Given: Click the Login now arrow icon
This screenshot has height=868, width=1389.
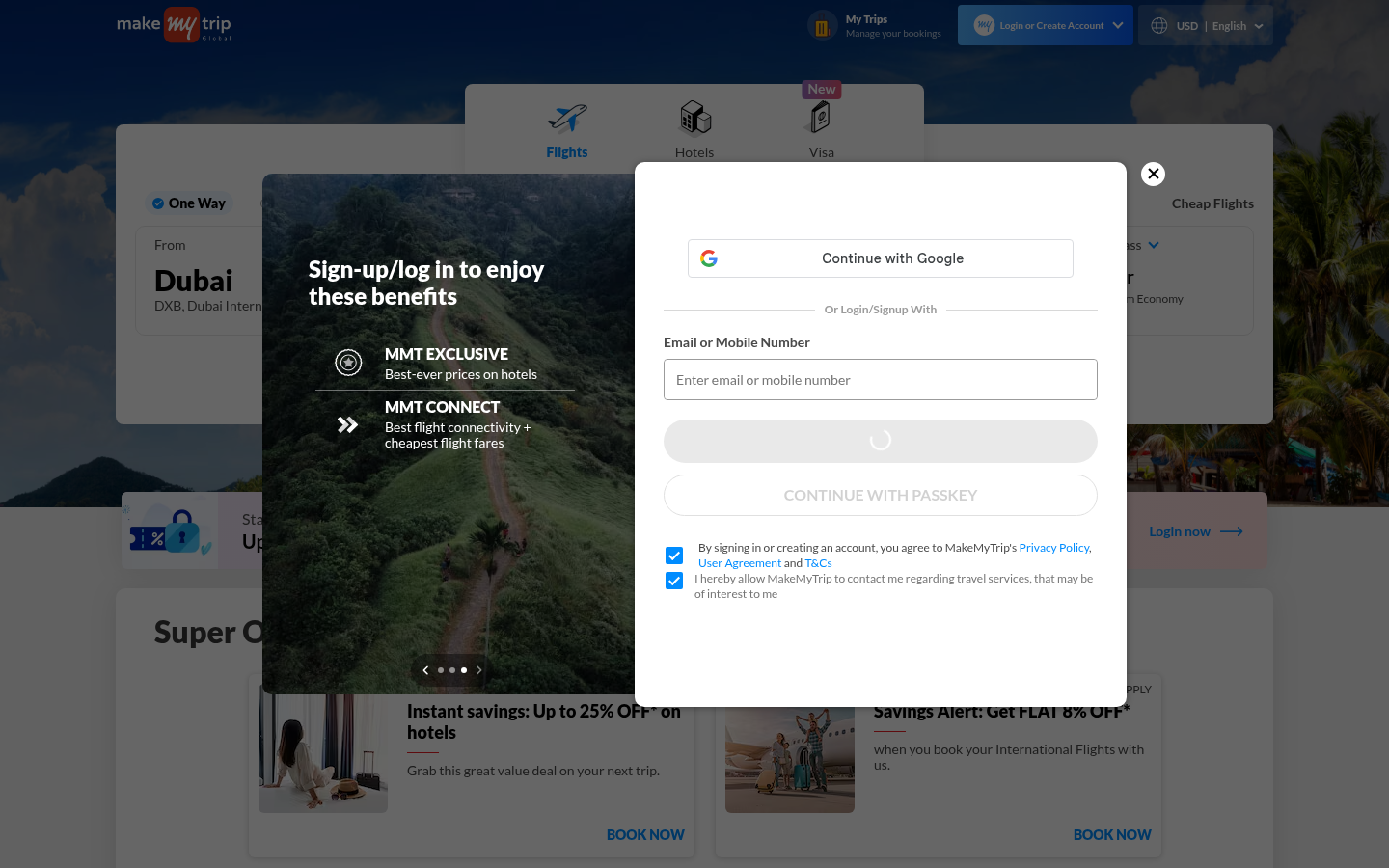Looking at the screenshot, I should coord(1232,531).
